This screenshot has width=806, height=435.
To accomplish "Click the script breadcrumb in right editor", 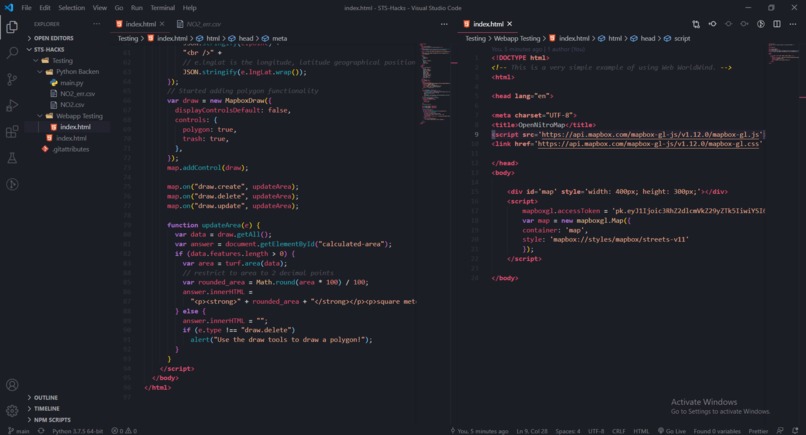I will [677, 38].
